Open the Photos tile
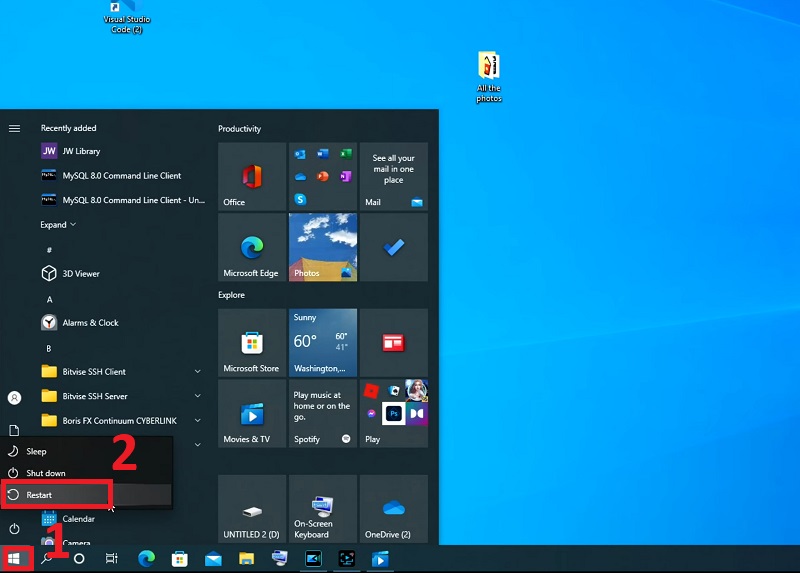The width and height of the screenshot is (800, 573). point(323,247)
